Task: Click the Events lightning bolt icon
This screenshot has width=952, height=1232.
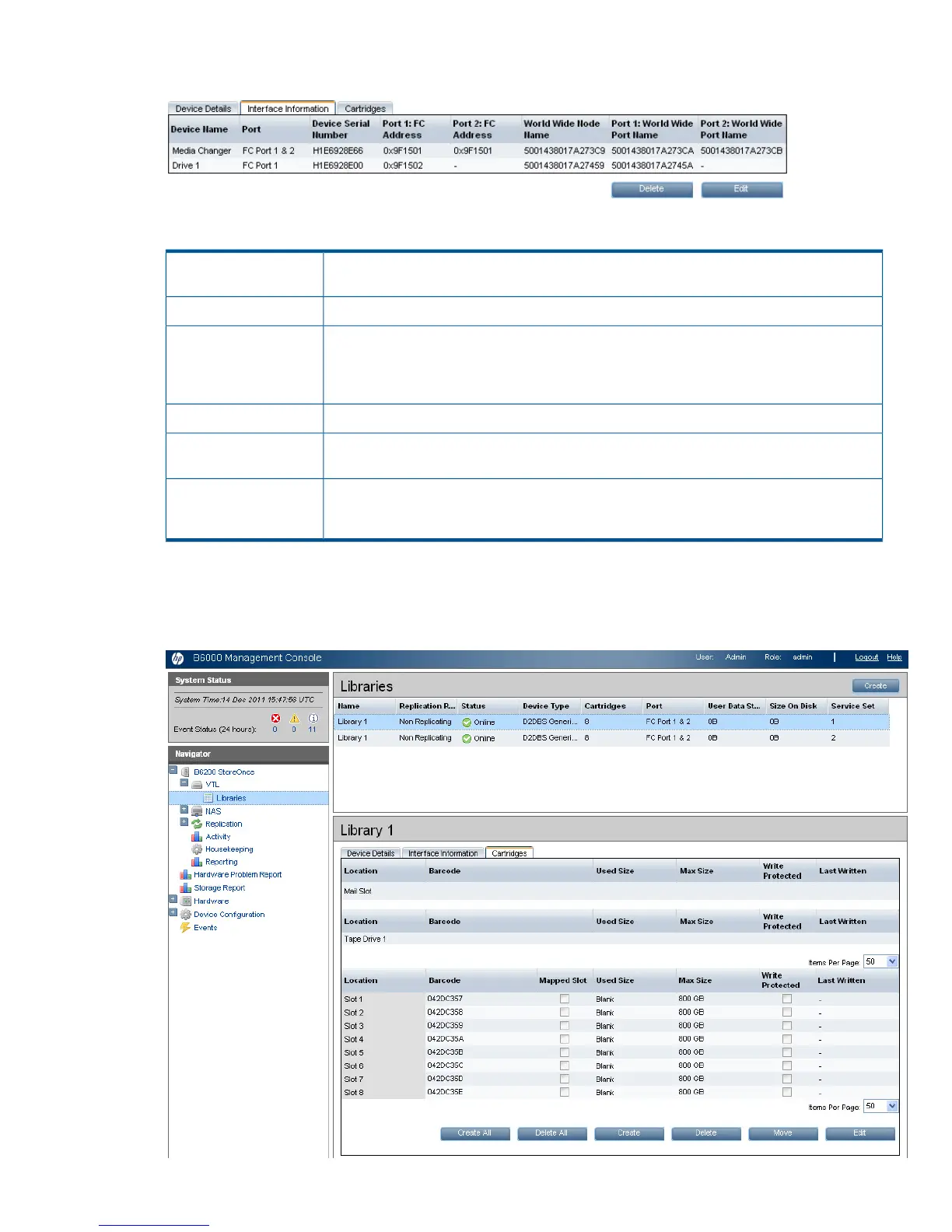Action: click(185, 927)
